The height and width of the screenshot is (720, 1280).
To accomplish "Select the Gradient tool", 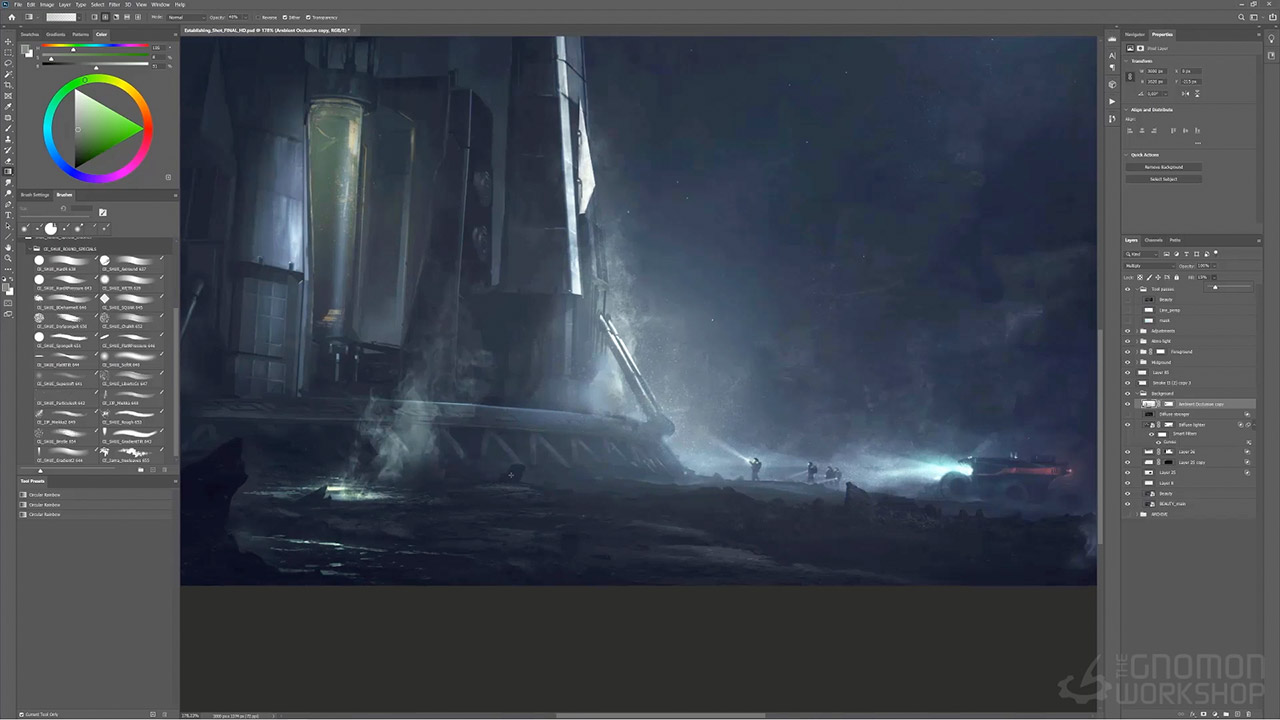I will [x=9, y=171].
